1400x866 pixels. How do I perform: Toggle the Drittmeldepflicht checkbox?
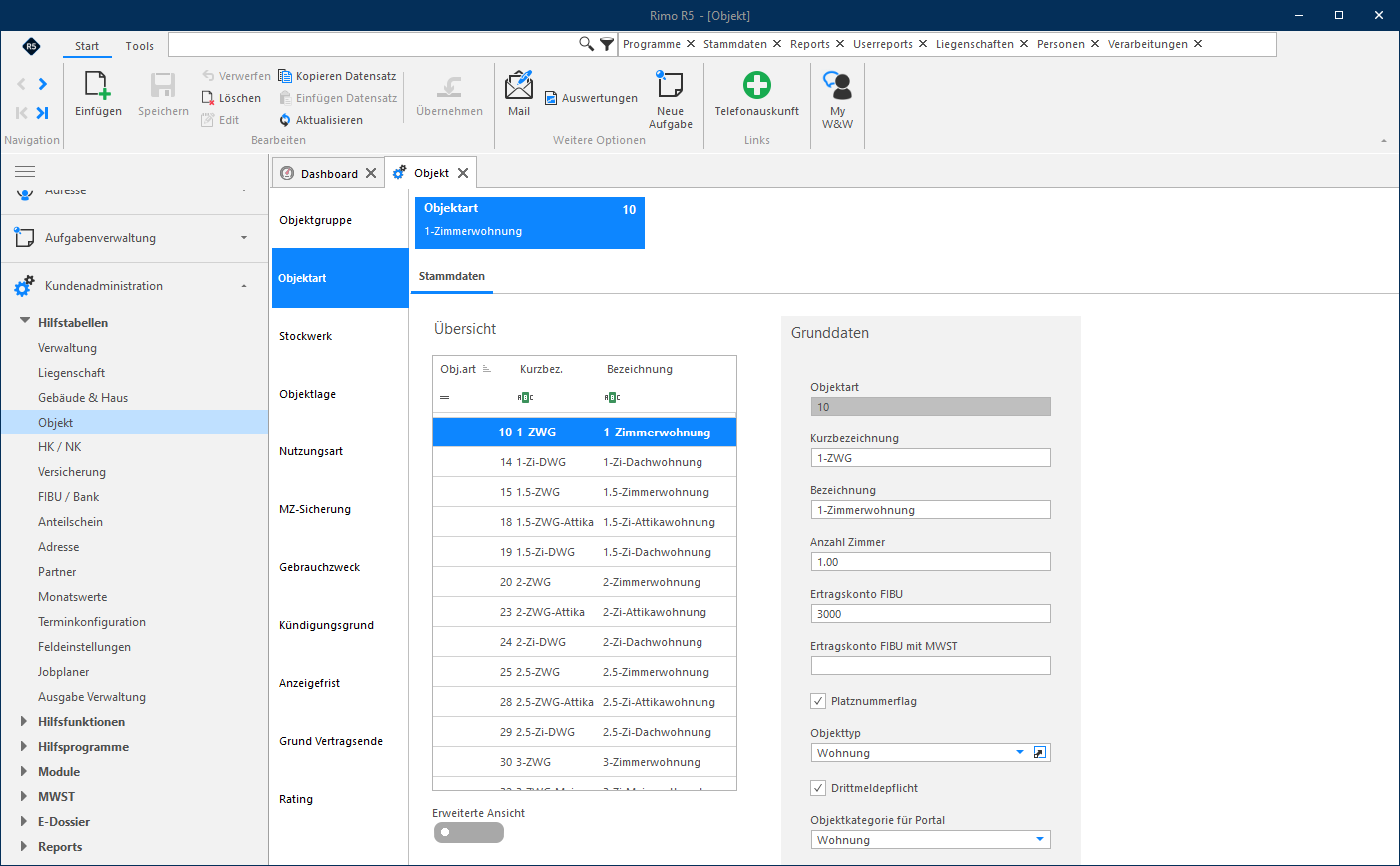818,788
